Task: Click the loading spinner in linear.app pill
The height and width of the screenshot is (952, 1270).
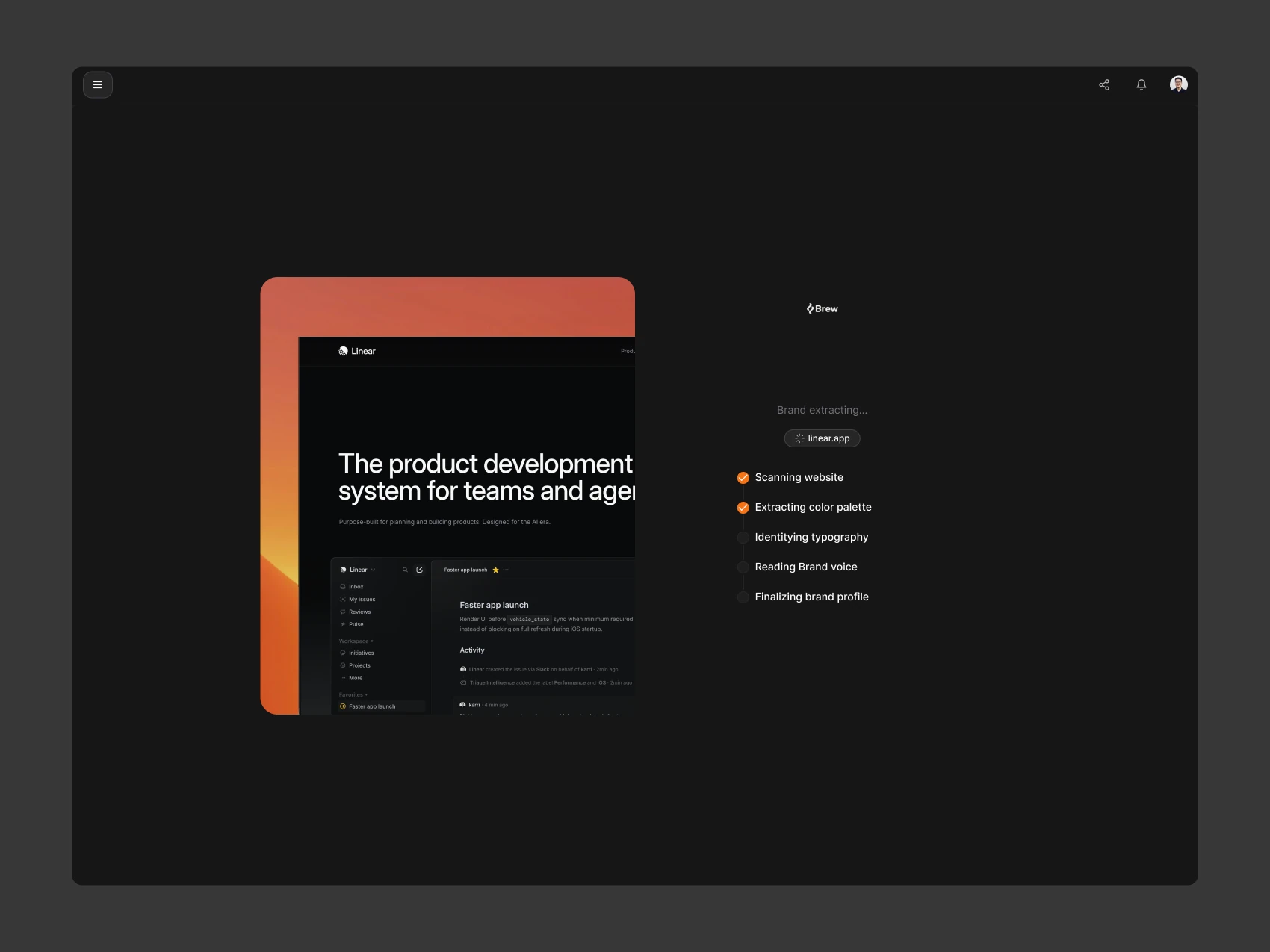Action: [x=799, y=438]
